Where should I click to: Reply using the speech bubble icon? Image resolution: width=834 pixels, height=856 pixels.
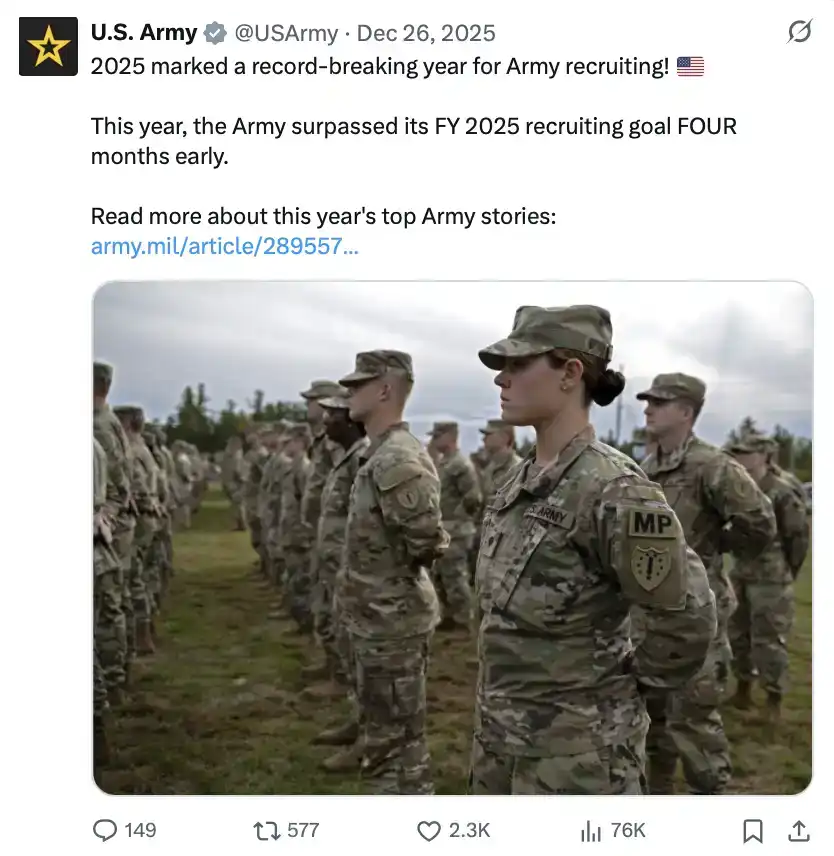coord(105,830)
